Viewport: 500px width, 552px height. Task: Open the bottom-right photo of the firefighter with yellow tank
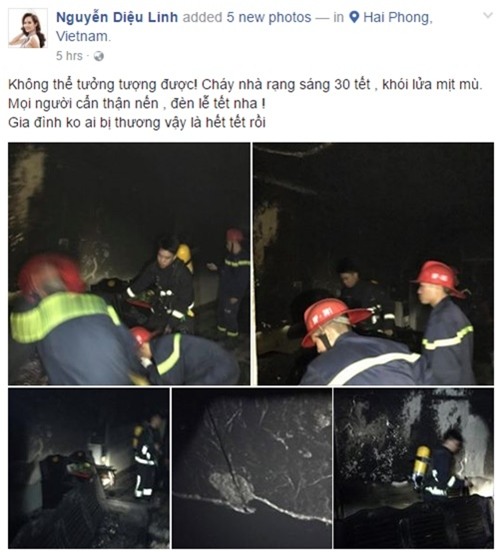coord(414,468)
